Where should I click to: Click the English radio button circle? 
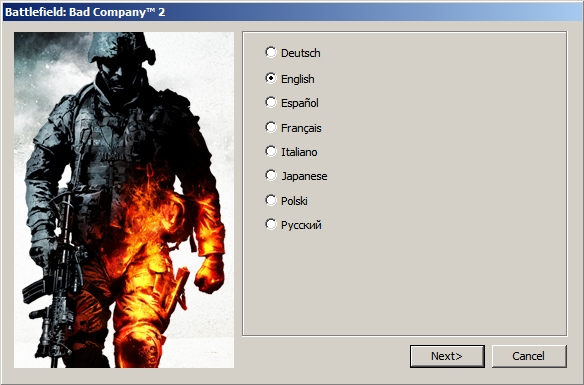tap(271, 78)
